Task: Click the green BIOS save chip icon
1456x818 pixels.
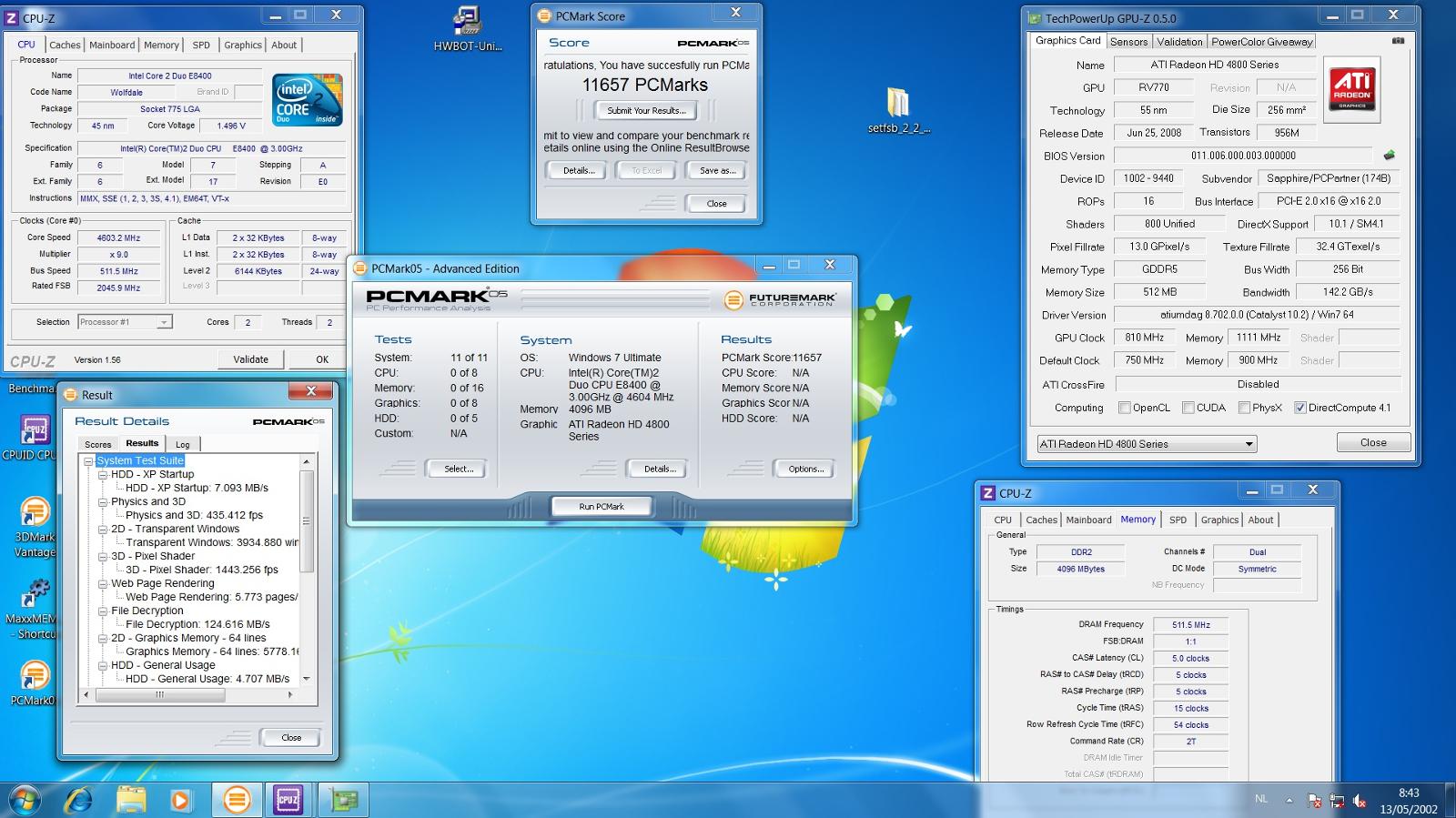Action: click(x=1389, y=156)
